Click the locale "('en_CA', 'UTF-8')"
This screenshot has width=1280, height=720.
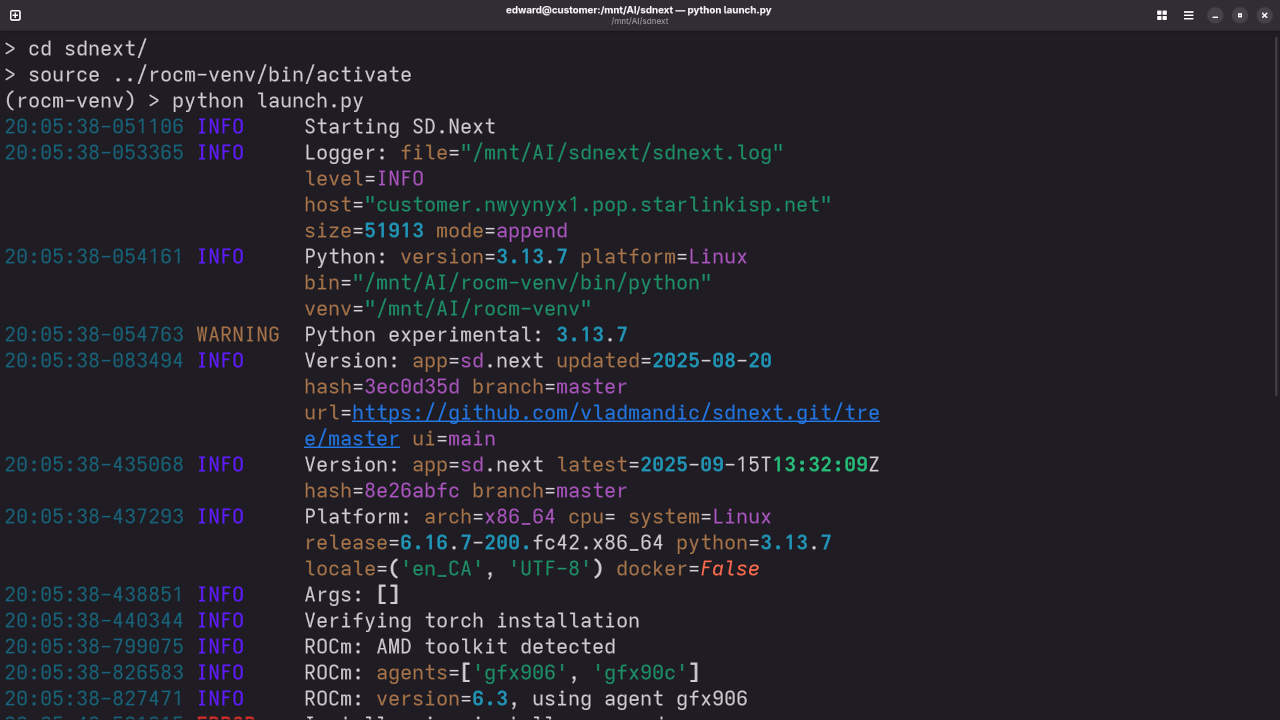pos(496,569)
